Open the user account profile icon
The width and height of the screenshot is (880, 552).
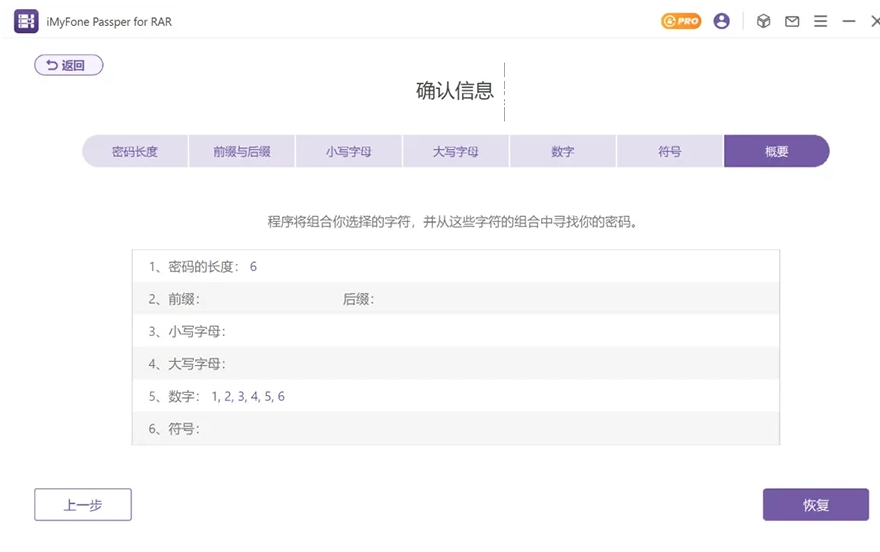click(721, 21)
